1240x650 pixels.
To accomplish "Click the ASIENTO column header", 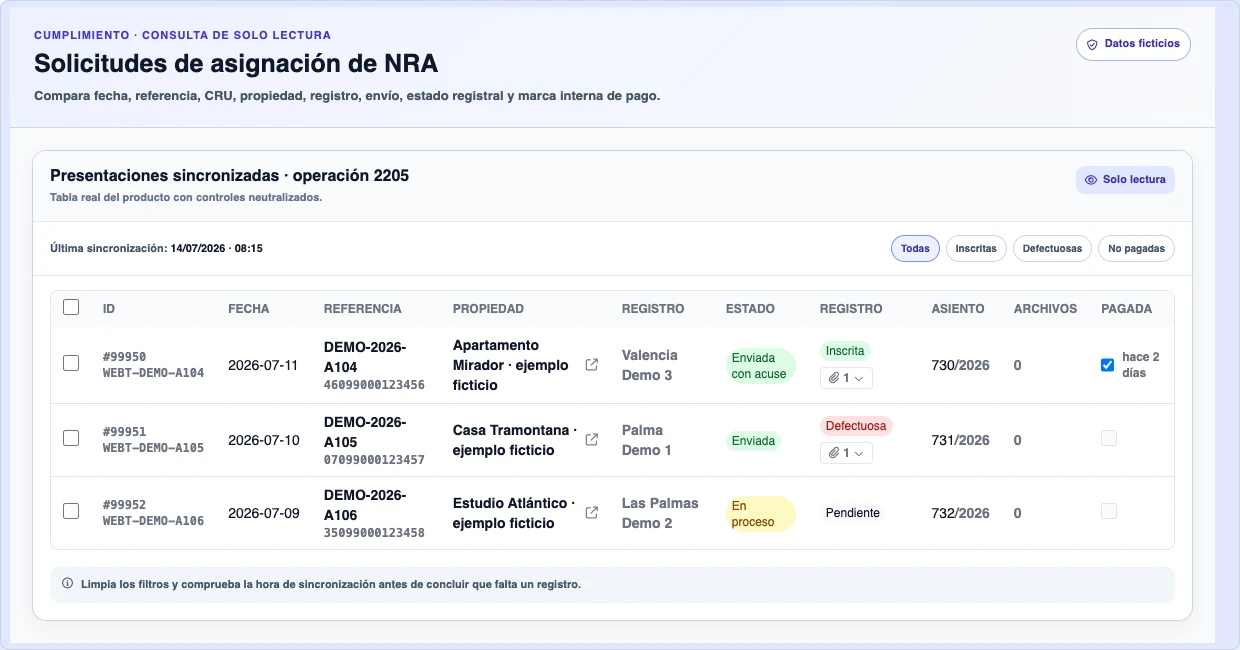I will click(x=958, y=309).
